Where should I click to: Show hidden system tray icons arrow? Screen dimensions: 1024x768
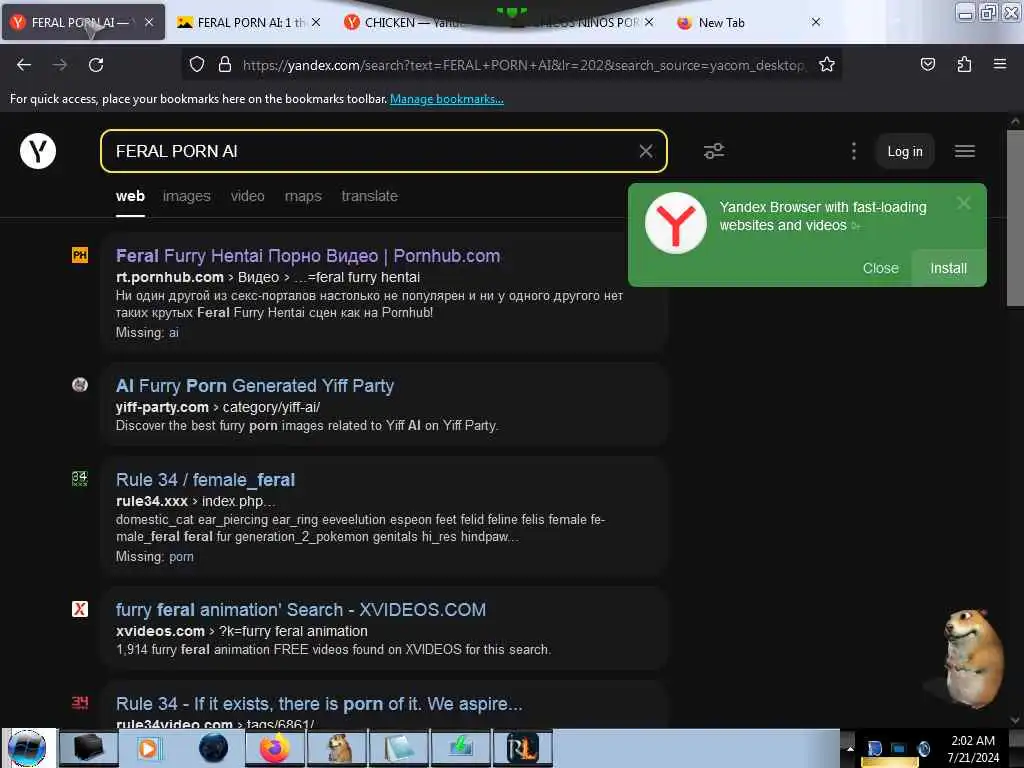coord(850,748)
